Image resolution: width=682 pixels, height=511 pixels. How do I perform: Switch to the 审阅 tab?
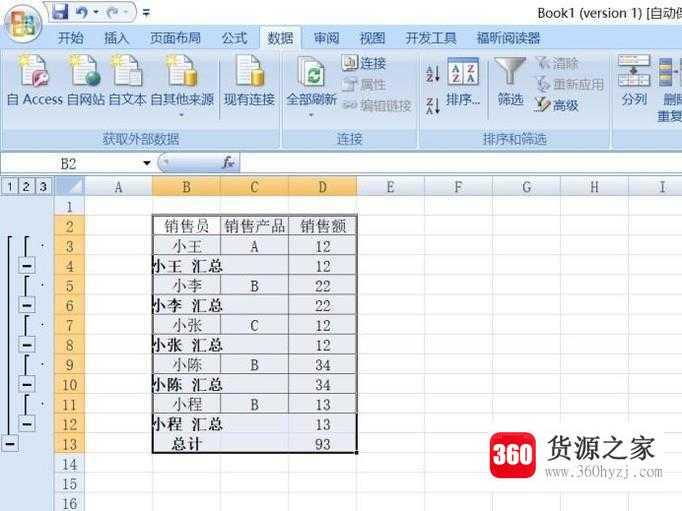click(x=326, y=39)
